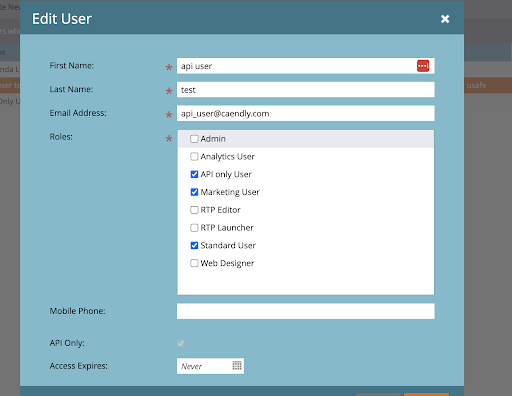
Task: Click 'usafe' text in background row
Action: coord(476,86)
